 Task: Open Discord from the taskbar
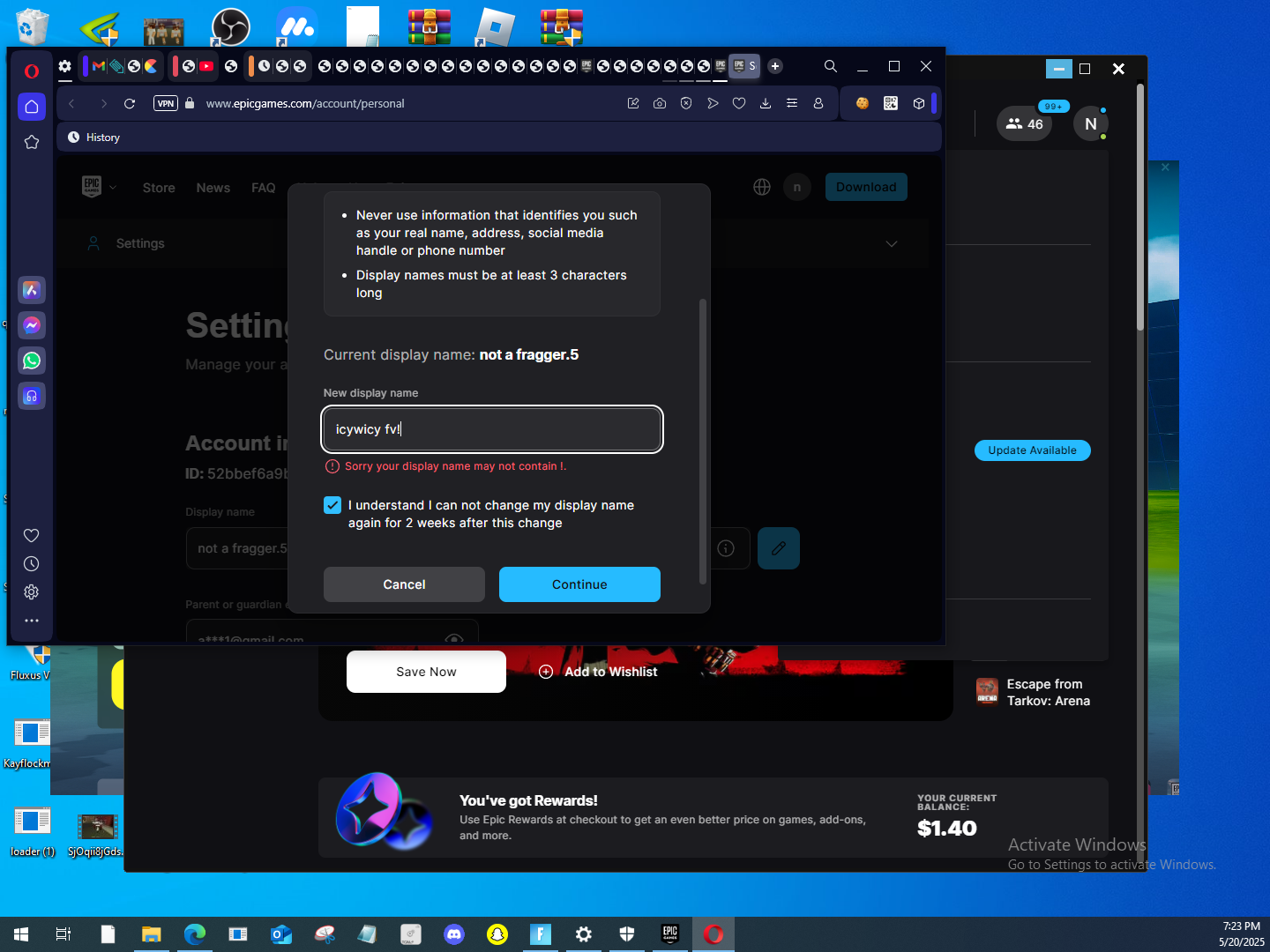tap(454, 934)
